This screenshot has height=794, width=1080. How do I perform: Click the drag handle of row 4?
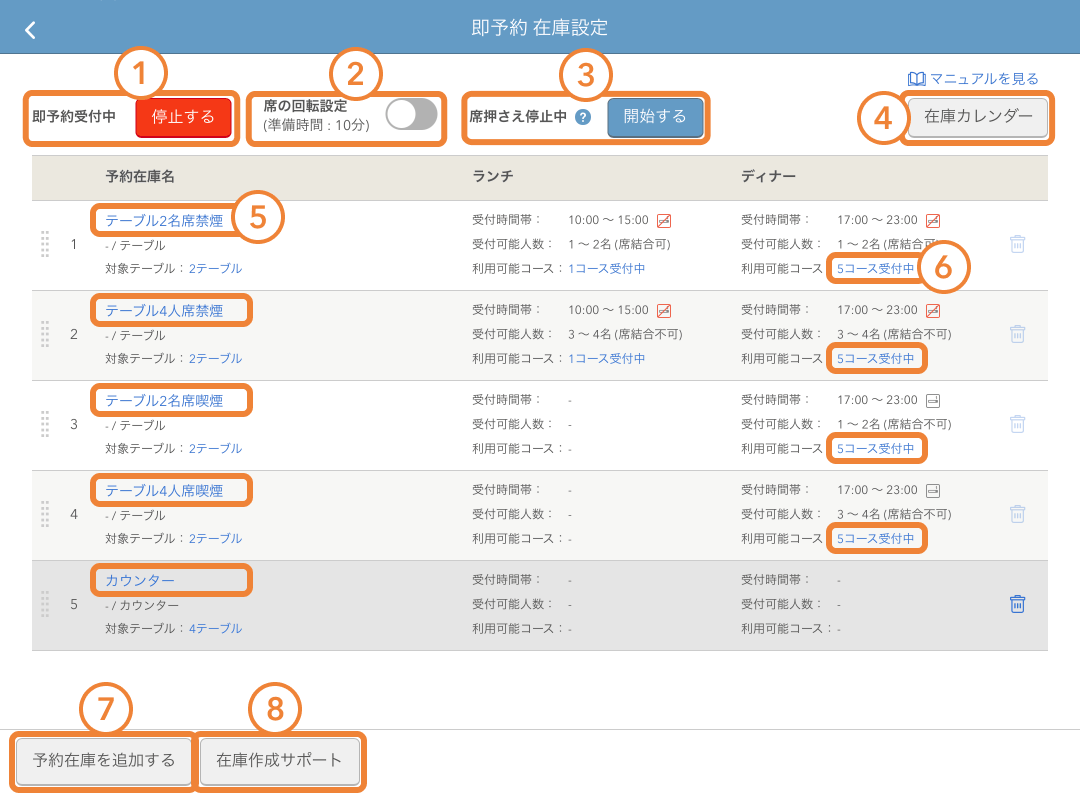coord(45,514)
